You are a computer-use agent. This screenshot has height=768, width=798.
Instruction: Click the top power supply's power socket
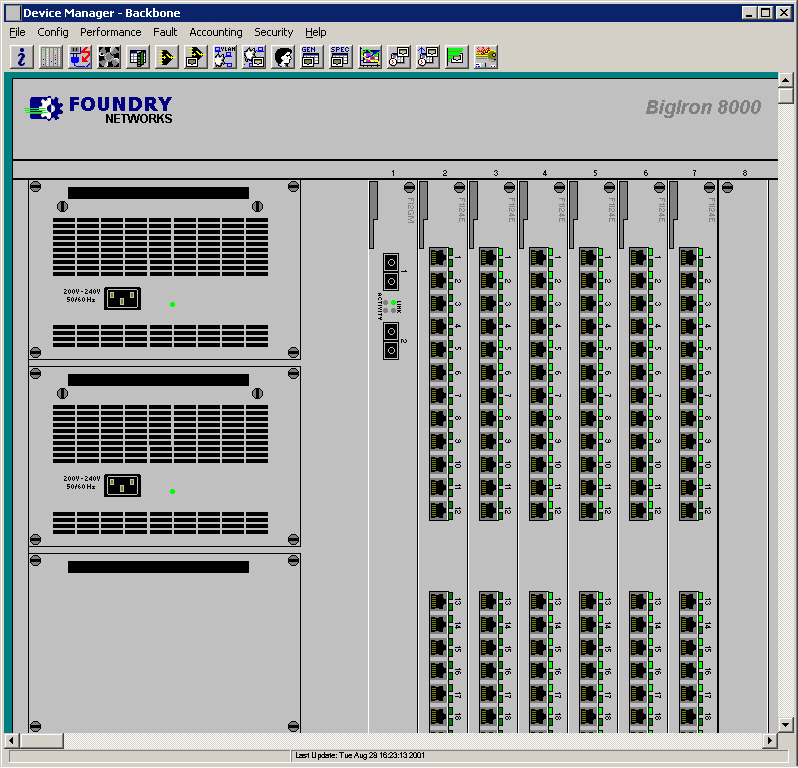[x=122, y=298]
